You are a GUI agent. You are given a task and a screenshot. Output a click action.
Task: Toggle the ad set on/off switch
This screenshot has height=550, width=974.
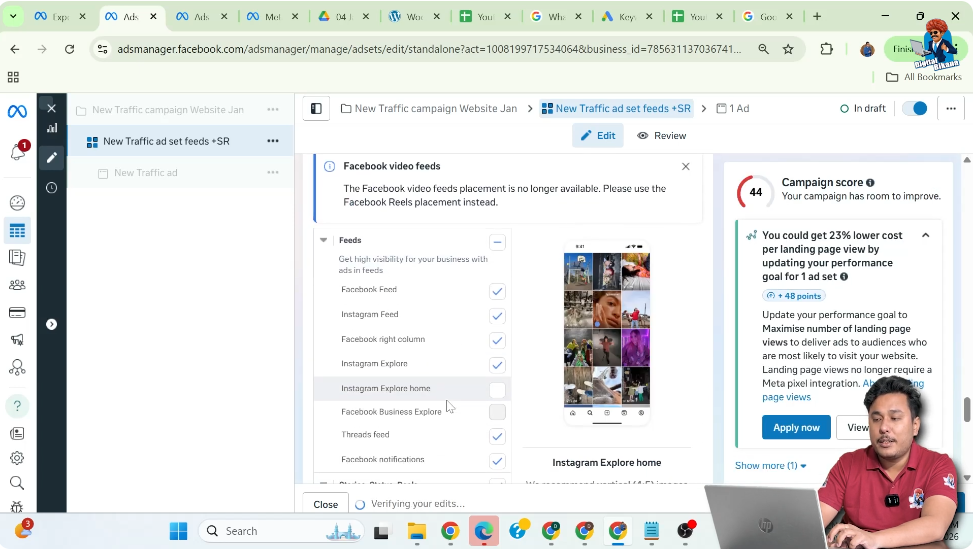915,109
